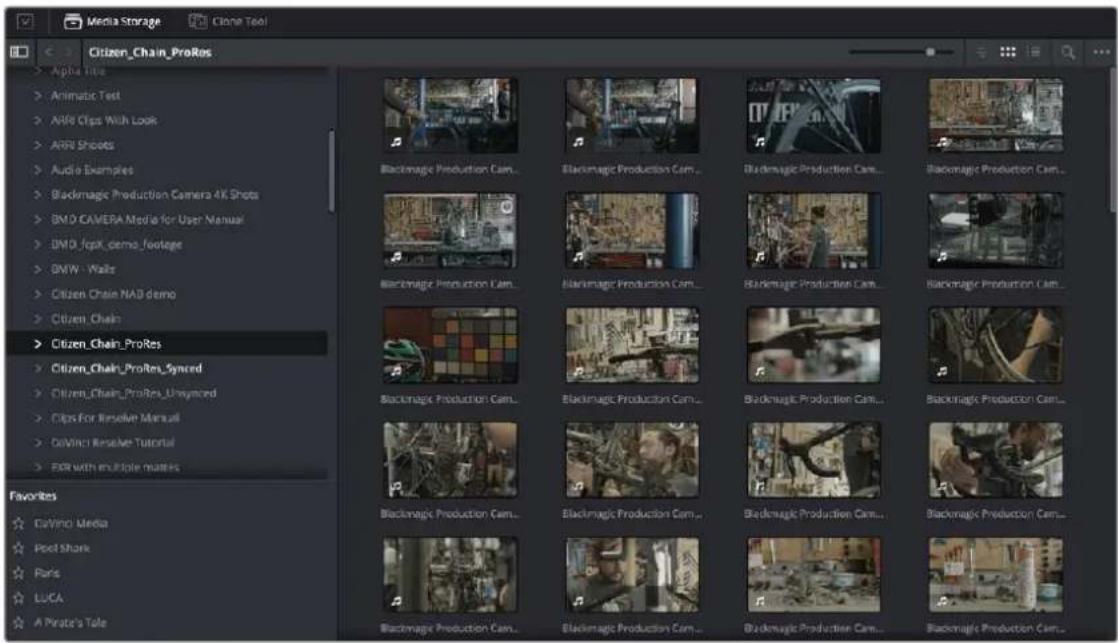The image size is (1118, 643).
Task: Go forward with the right navigation arrow
Action: [x=68, y=52]
